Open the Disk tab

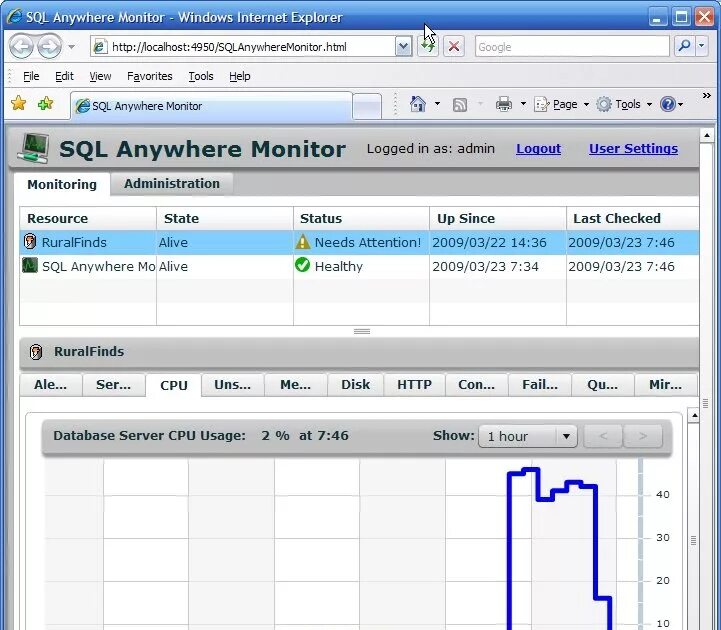[355, 385]
